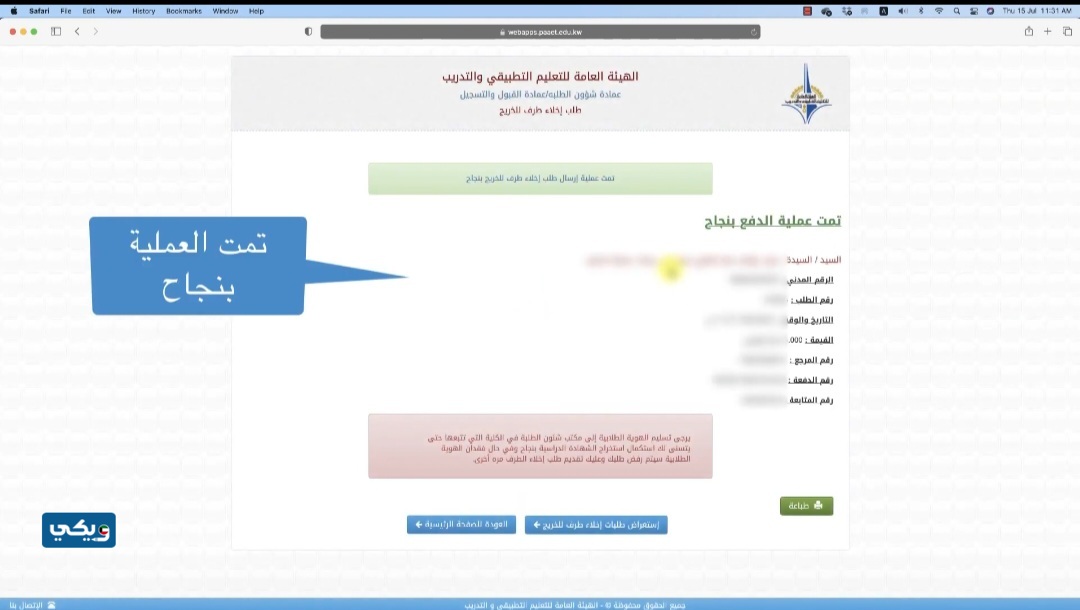Click the رقم المتابعة label

point(811,400)
